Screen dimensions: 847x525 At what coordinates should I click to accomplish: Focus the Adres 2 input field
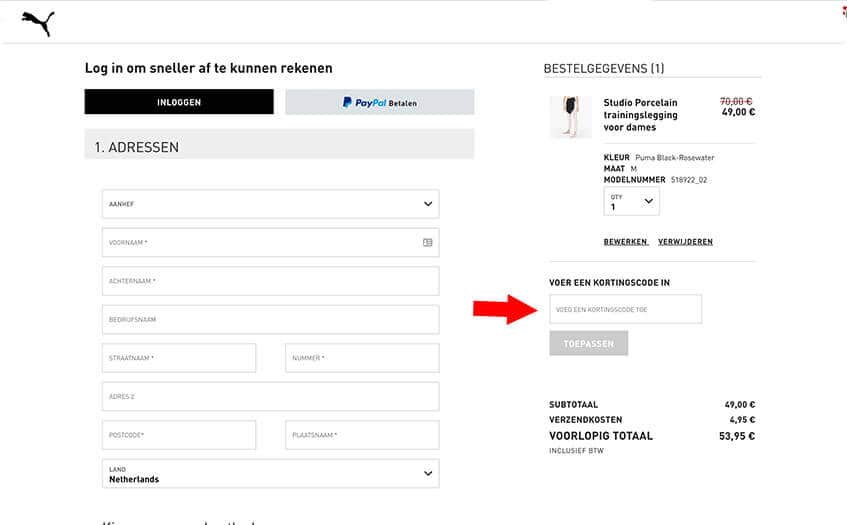click(270, 396)
